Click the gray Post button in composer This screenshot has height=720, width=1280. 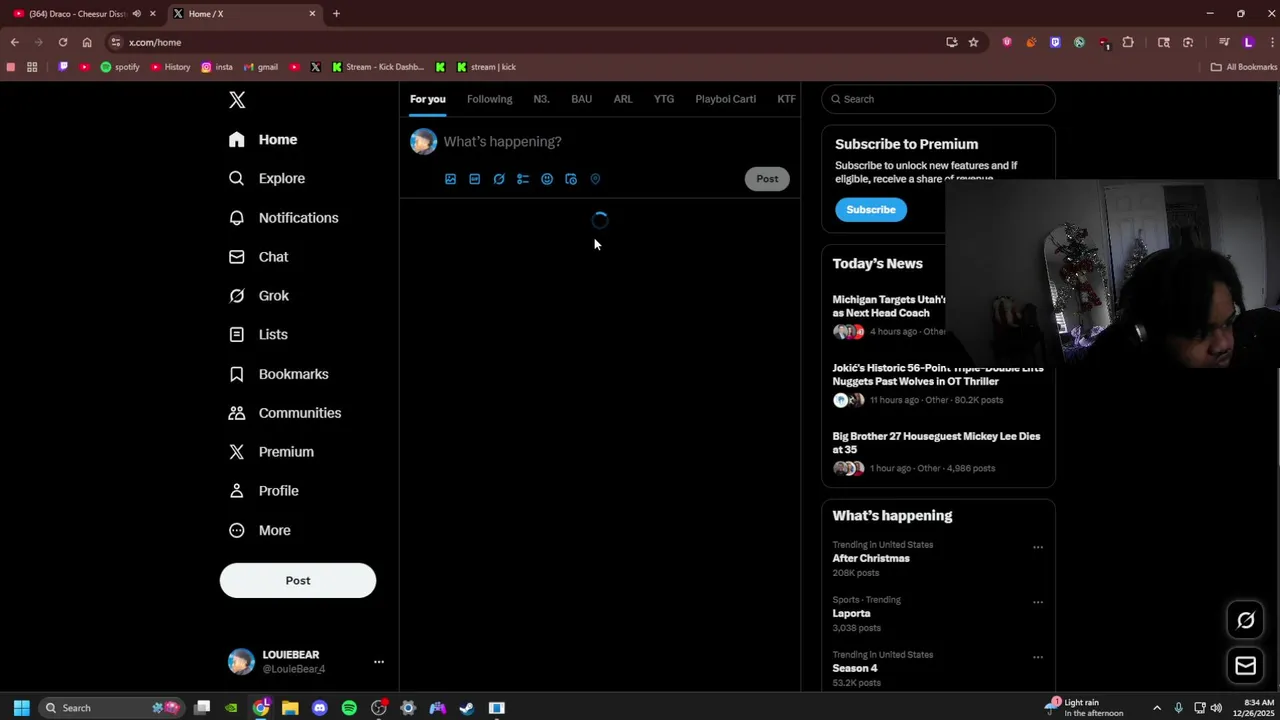click(x=767, y=179)
